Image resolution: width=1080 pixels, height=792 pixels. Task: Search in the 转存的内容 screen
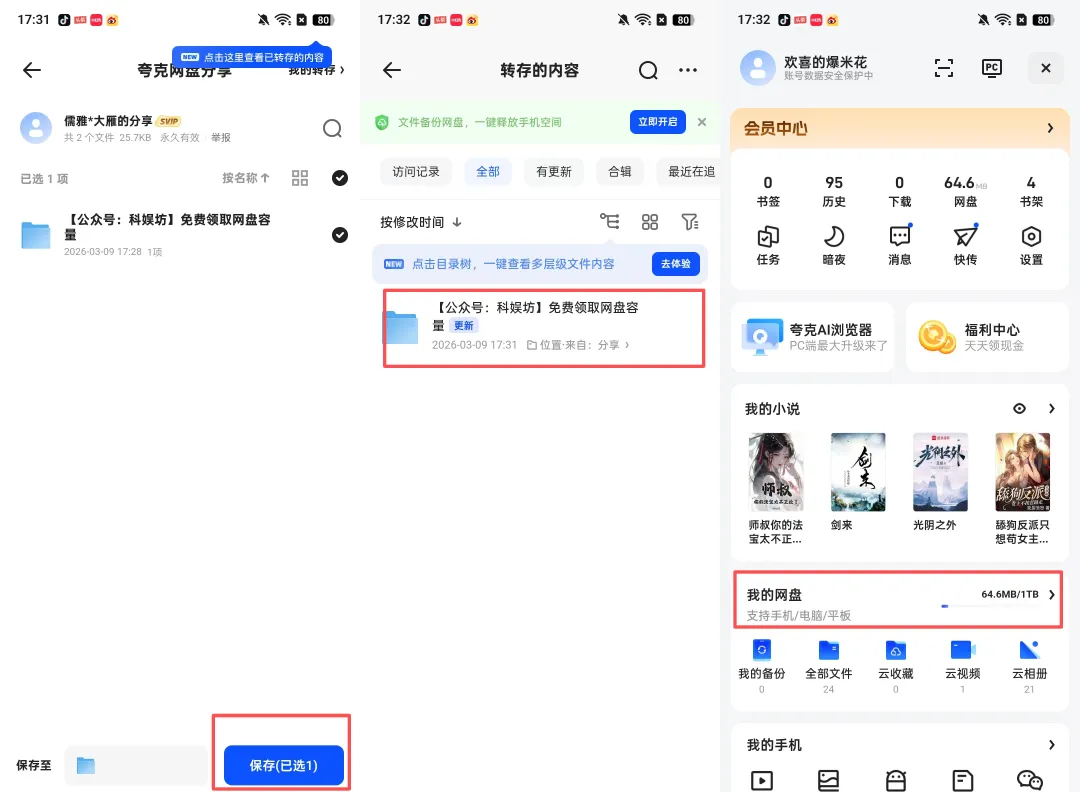(x=647, y=70)
